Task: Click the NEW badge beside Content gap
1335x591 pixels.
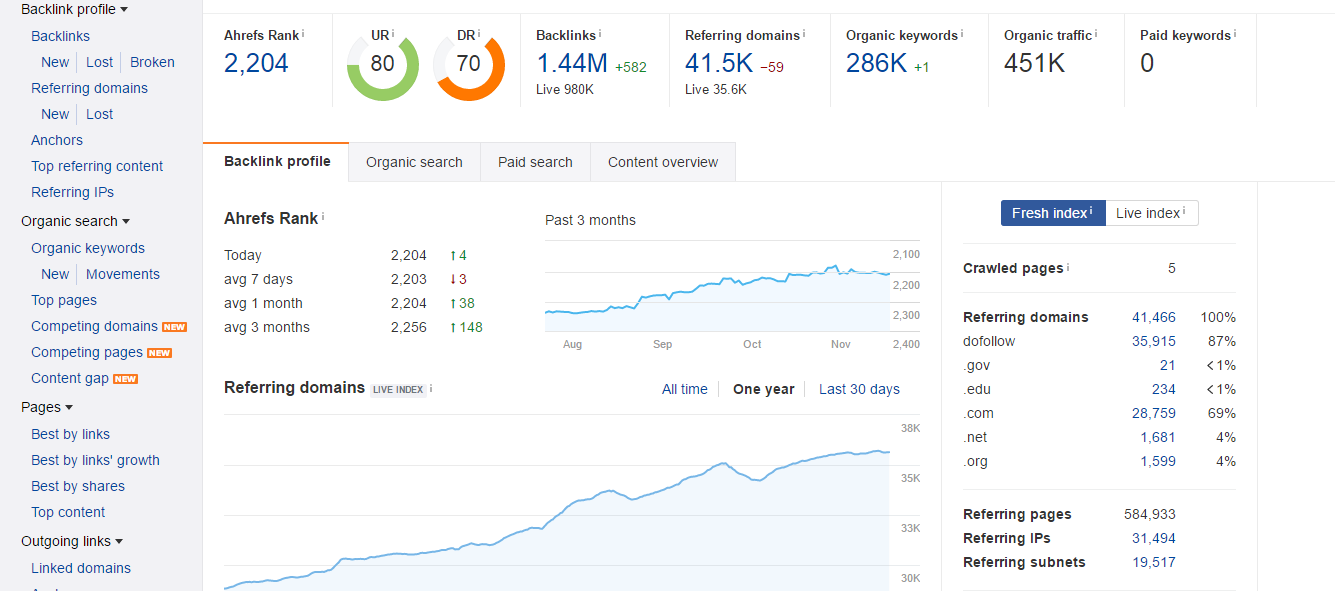Action: 126,379
